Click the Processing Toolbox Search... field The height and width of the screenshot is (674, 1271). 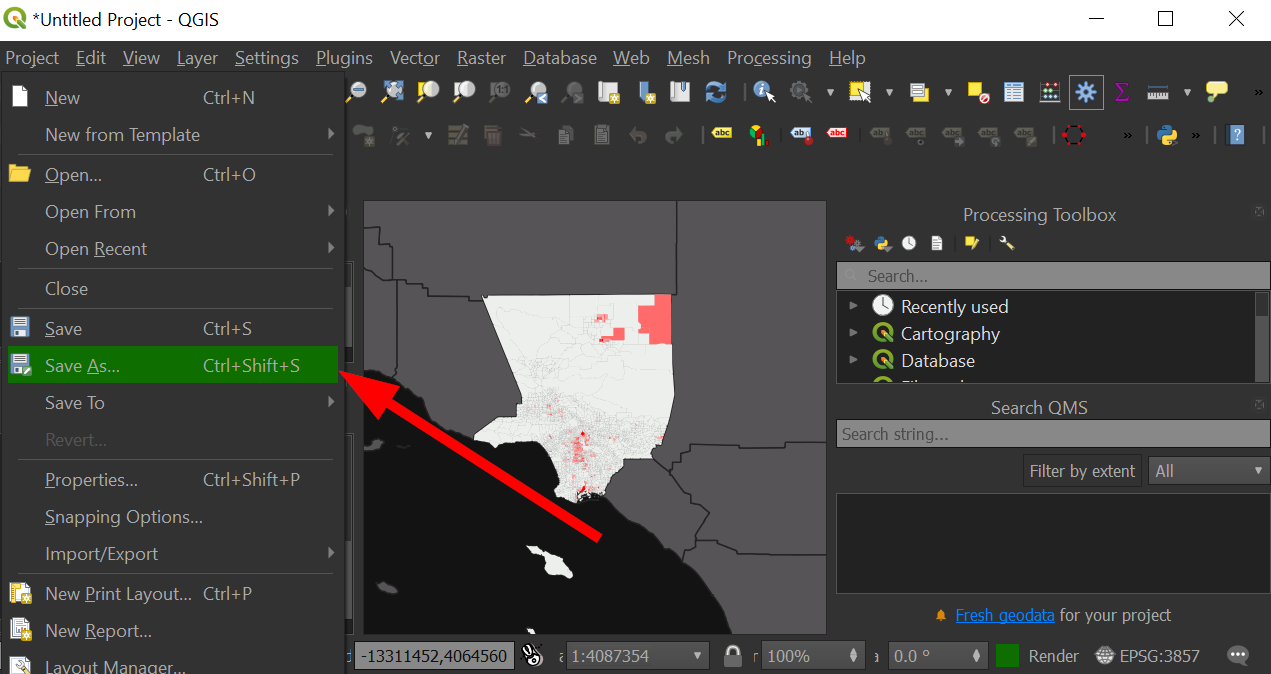pyautogui.click(x=1053, y=275)
